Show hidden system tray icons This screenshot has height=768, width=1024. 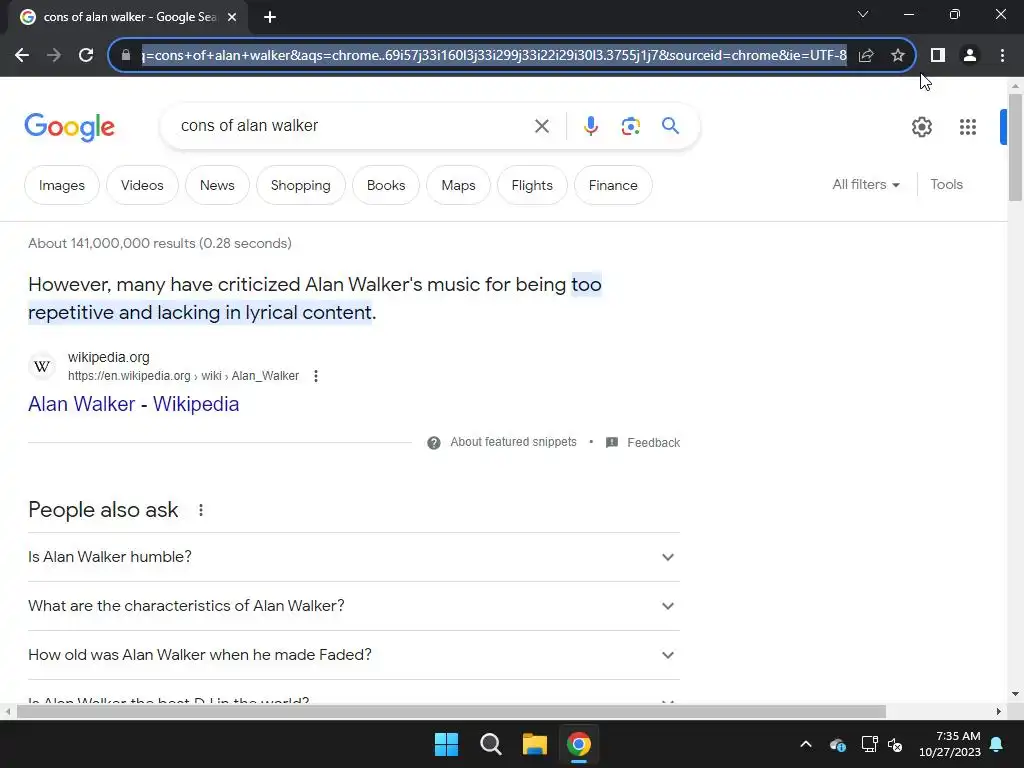pyautogui.click(x=806, y=744)
